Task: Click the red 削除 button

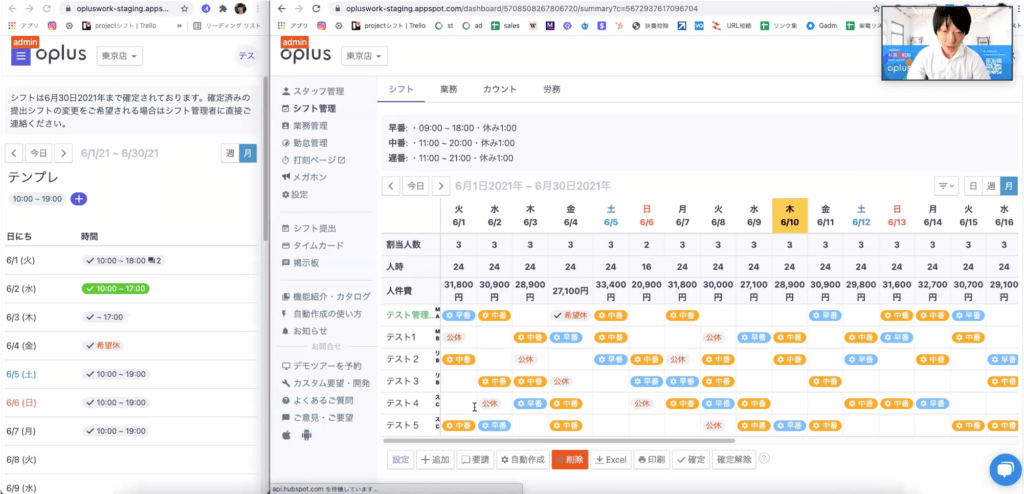Action: pyautogui.click(x=570, y=460)
